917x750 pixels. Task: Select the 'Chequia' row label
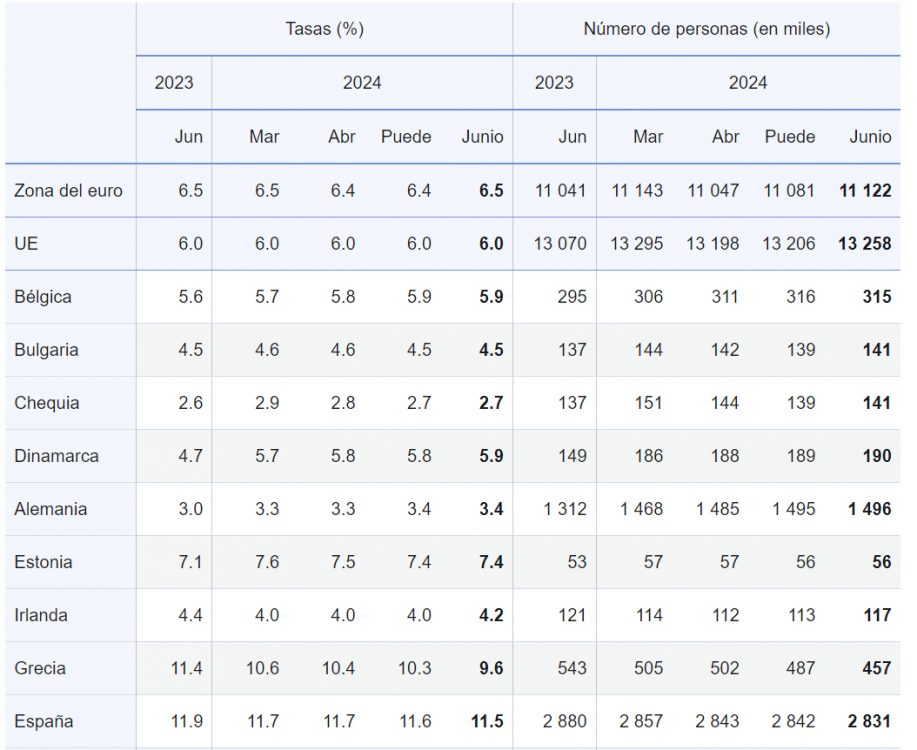[47, 403]
